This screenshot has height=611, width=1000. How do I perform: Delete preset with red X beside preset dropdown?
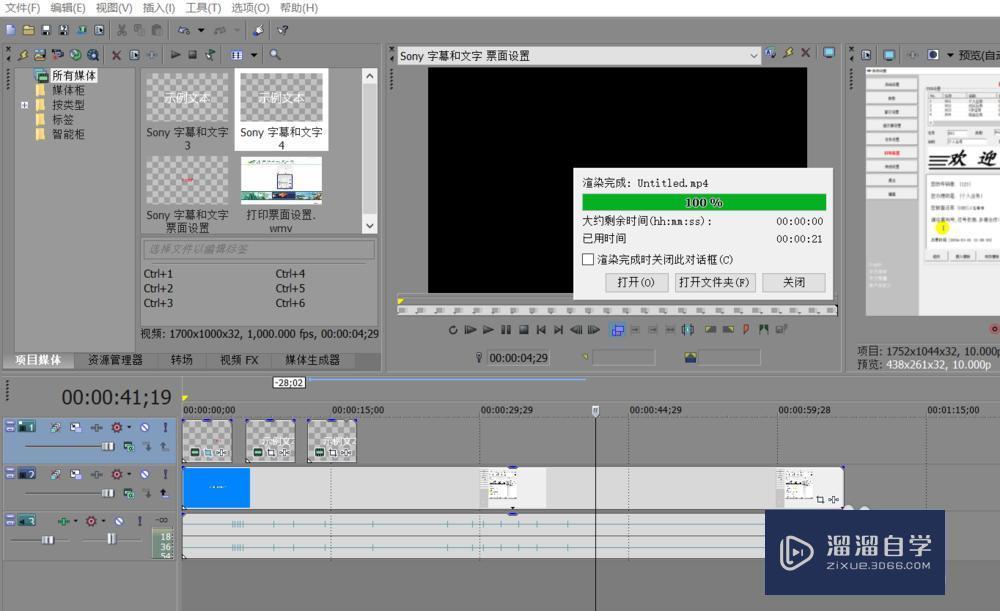pyautogui.click(x=805, y=53)
